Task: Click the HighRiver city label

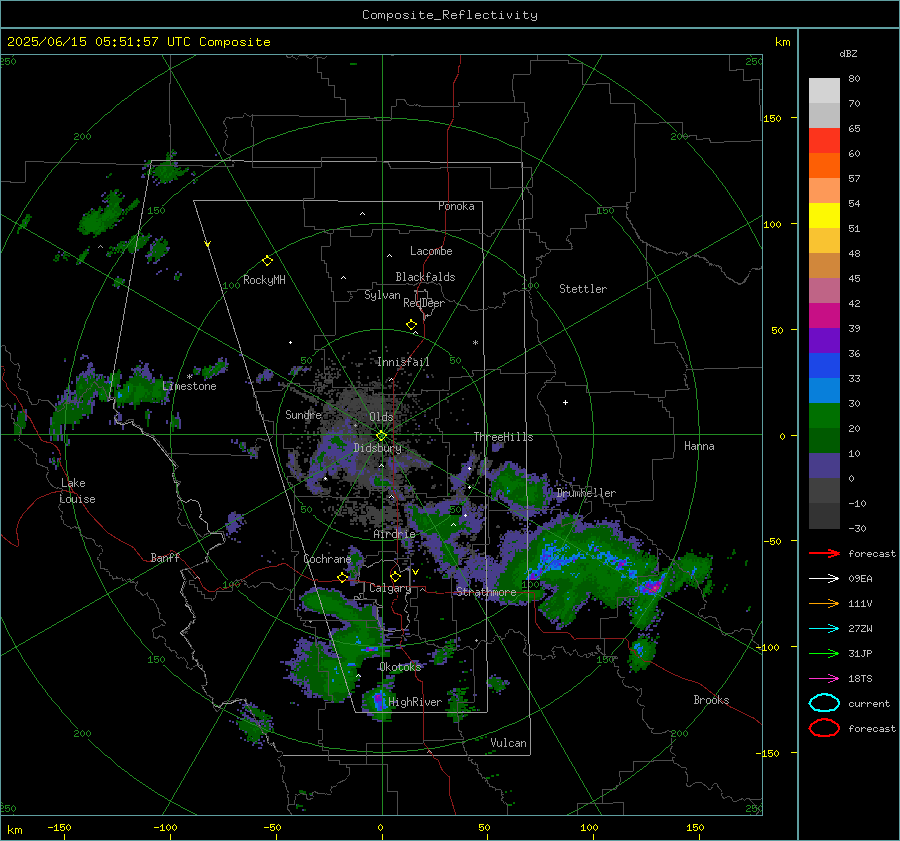Action: [x=415, y=702]
